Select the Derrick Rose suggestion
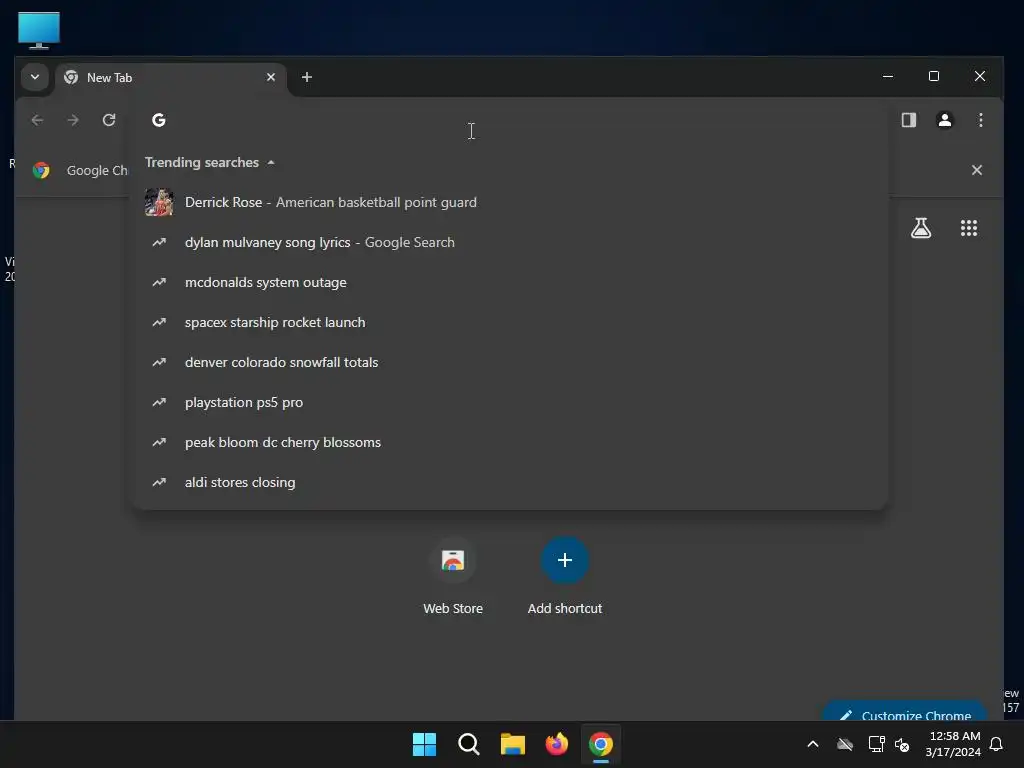Screen dimensions: 1024x768 [510, 202]
